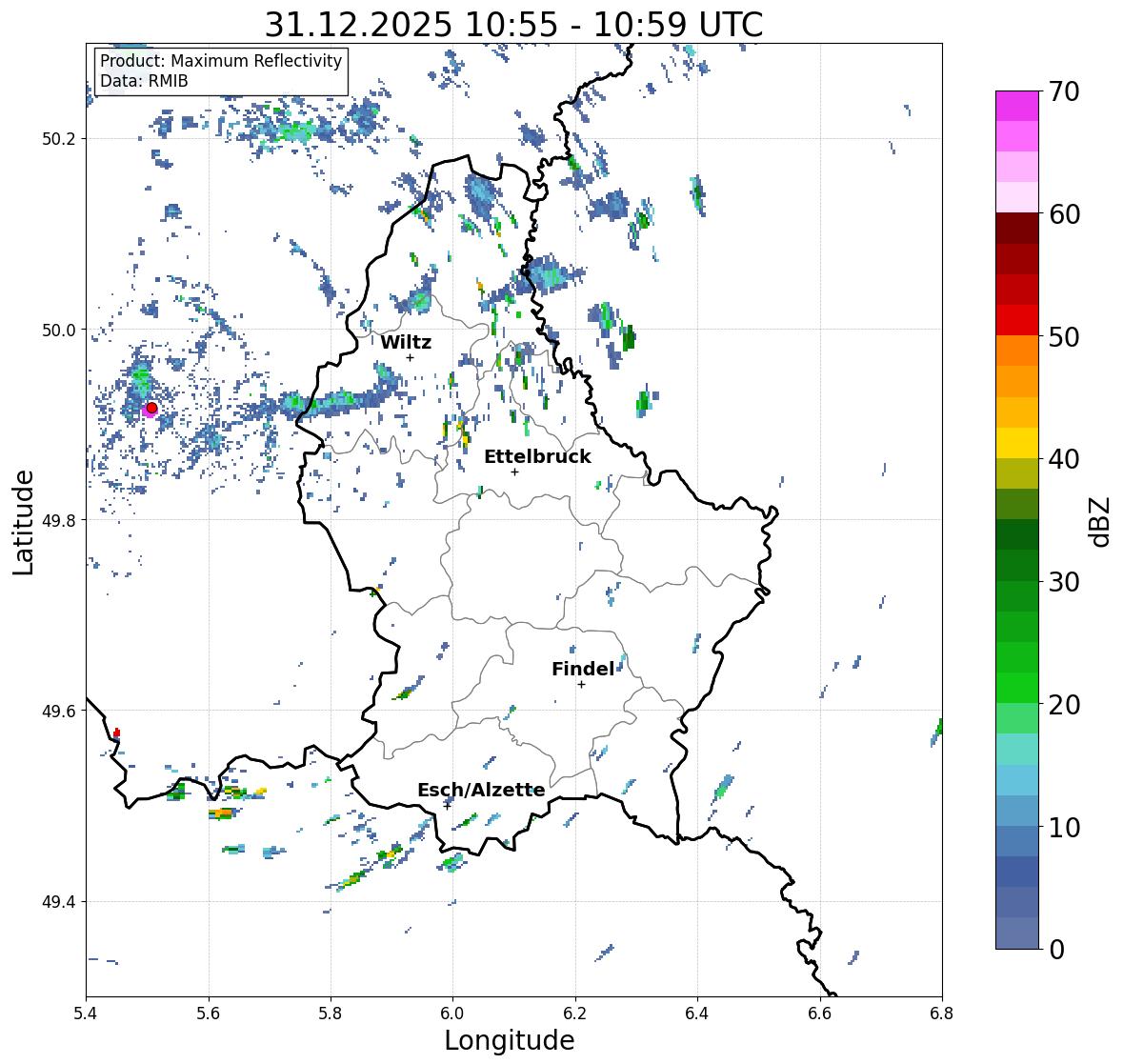The width and height of the screenshot is (1123, 1064).
Task: Click the Ettelbruck station label
Action: (x=538, y=456)
